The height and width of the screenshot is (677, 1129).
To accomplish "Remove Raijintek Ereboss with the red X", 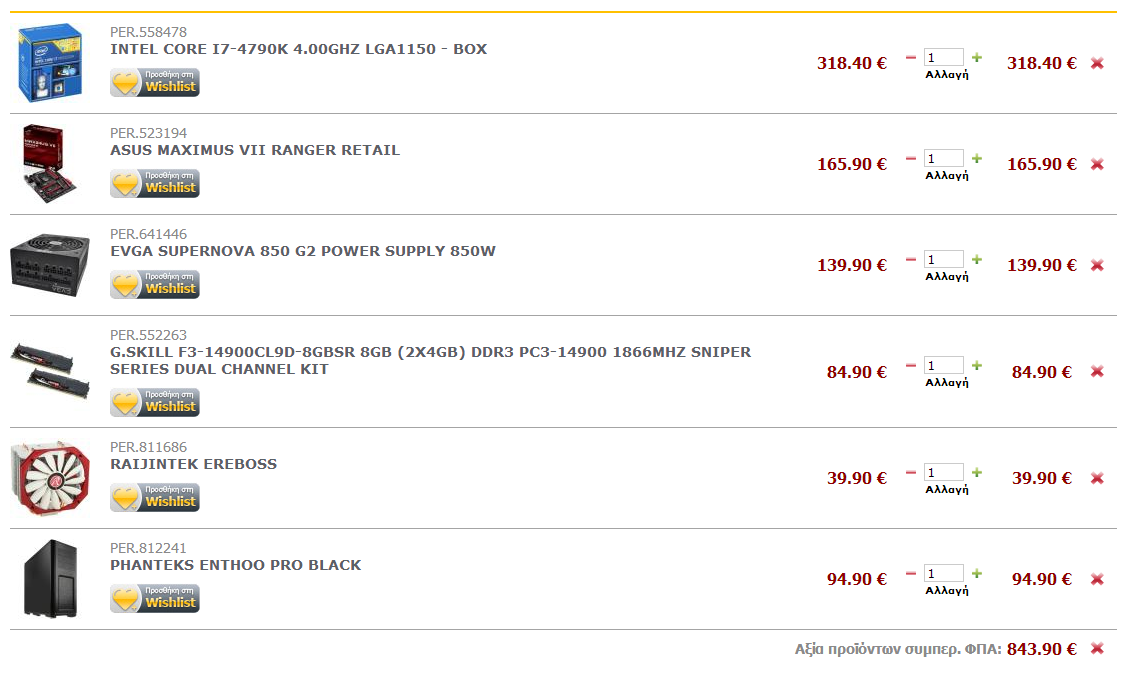I will pyautogui.click(x=1097, y=478).
